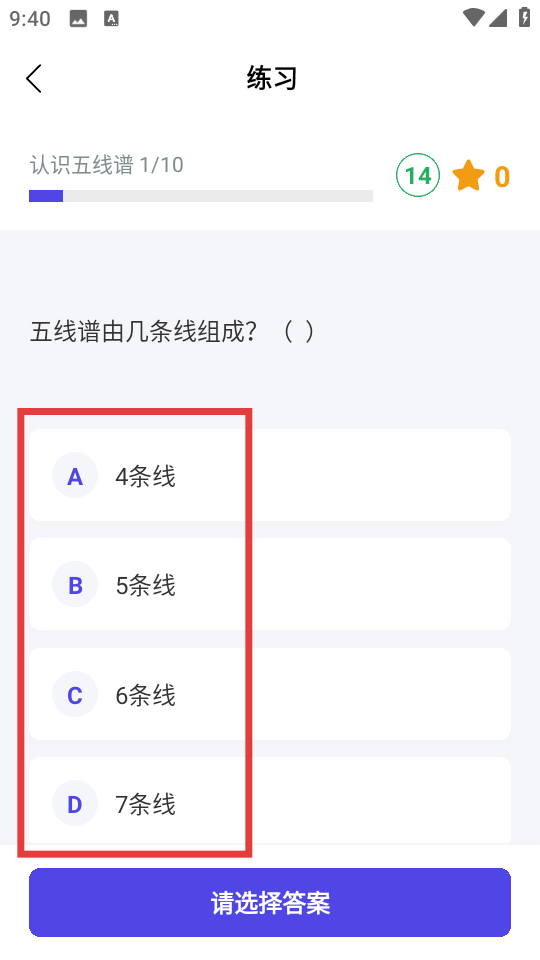Select answer option 7条线
This screenshot has width=540, height=960.
pyautogui.click(x=270, y=801)
